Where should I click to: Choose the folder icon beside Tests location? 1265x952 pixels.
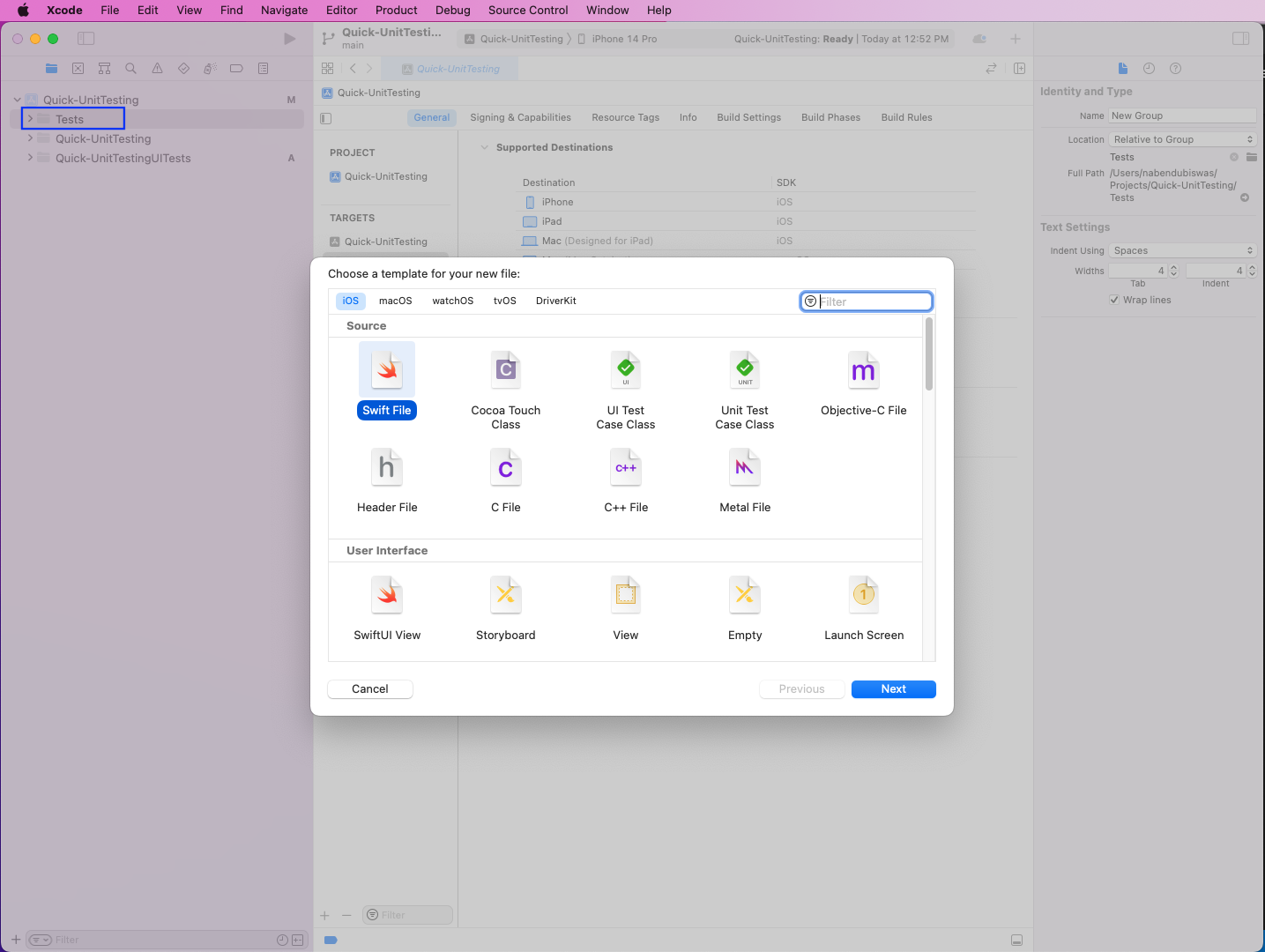click(1252, 157)
